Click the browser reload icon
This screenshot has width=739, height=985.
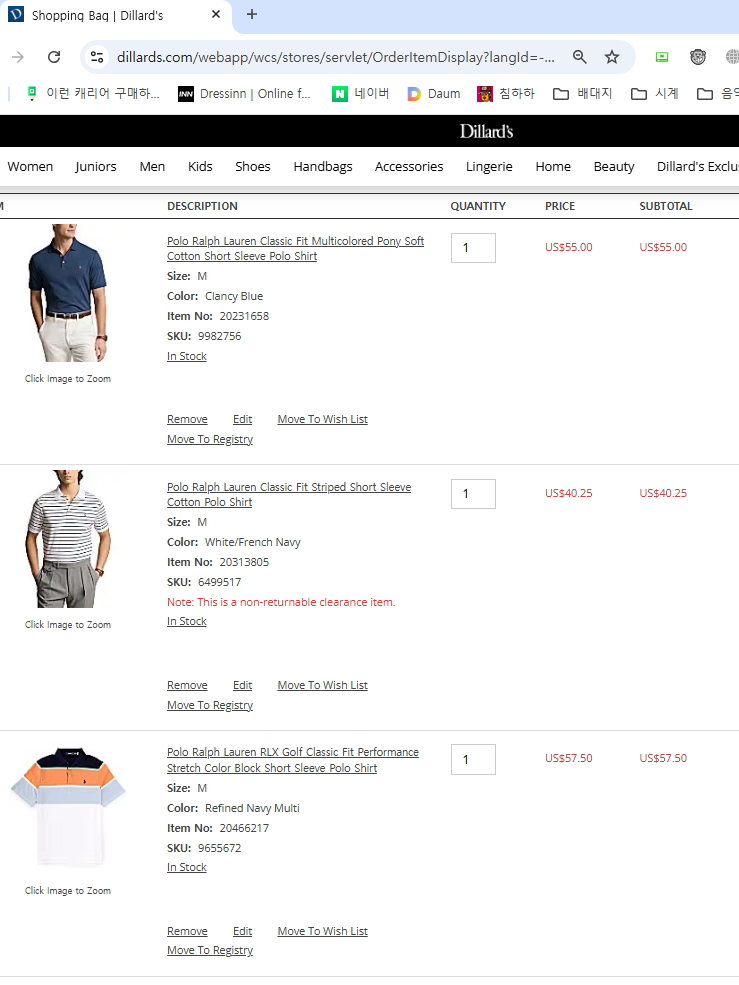54,57
